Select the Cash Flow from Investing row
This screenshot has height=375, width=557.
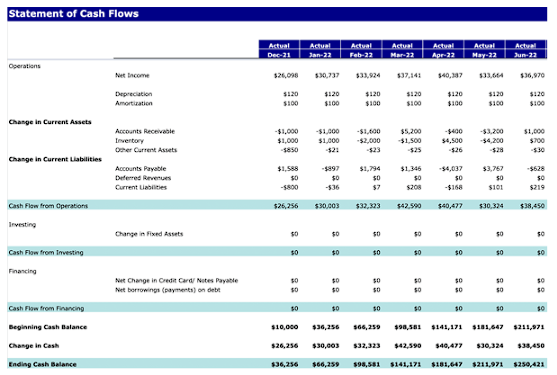click(277, 252)
